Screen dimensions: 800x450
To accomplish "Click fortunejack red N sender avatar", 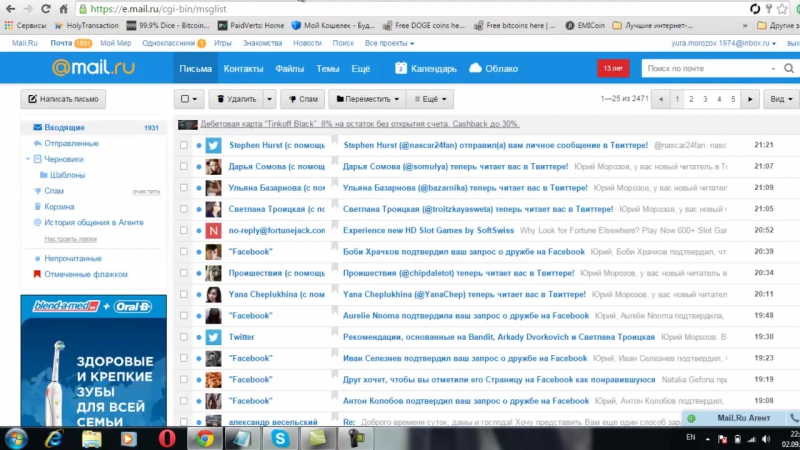I will point(213,231).
